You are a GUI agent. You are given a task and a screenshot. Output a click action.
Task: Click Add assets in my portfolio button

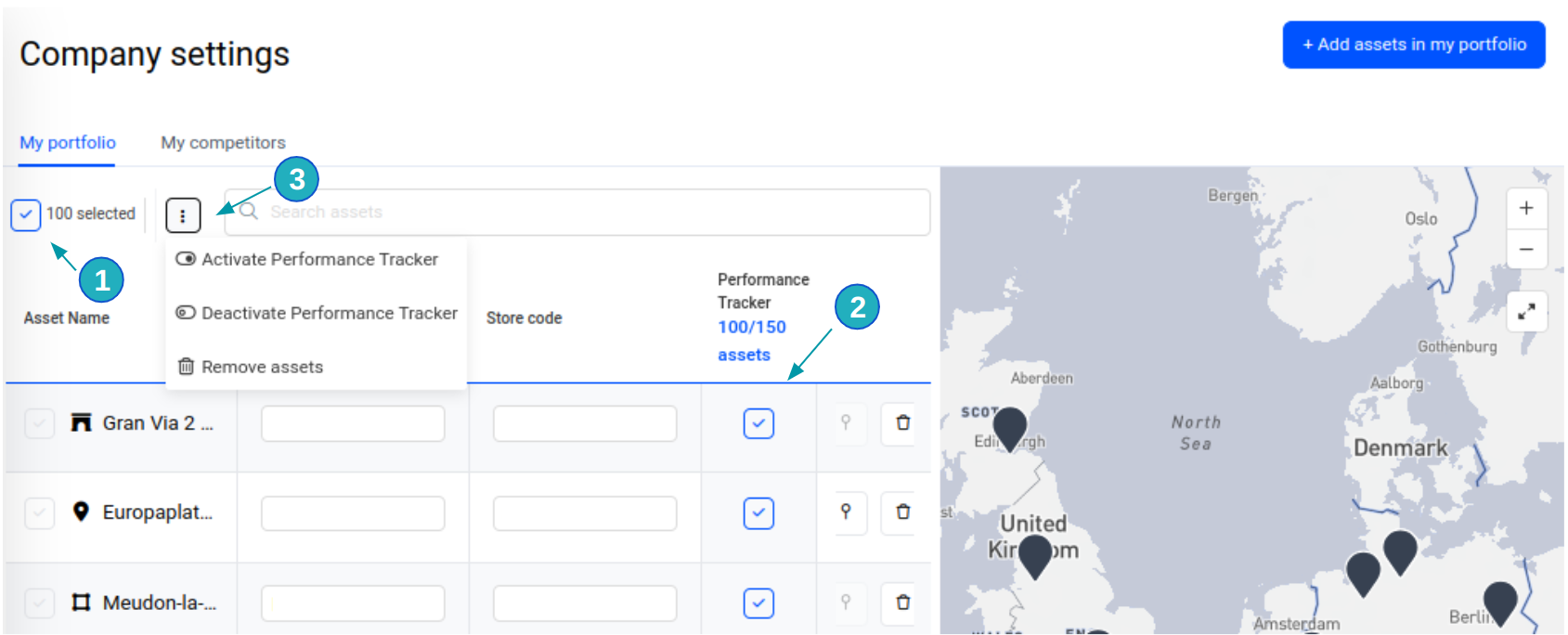pyautogui.click(x=1413, y=45)
